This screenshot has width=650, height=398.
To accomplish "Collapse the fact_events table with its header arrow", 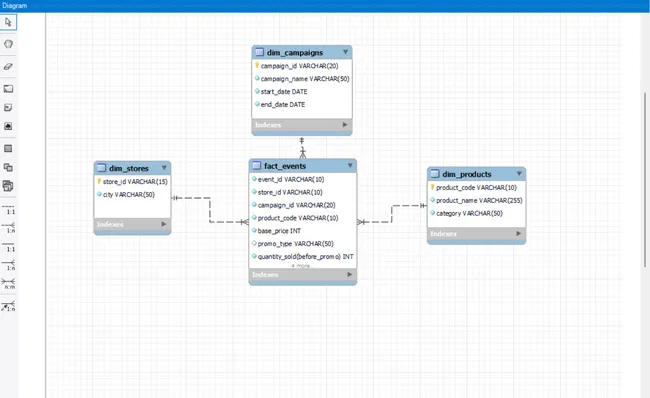I will pyautogui.click(x=350, y=165).
